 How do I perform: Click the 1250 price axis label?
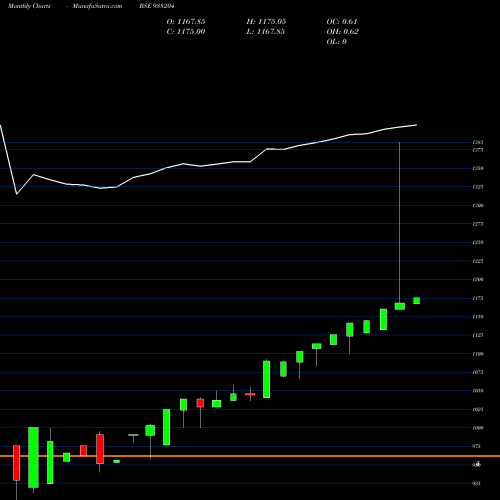click(478, 242)
